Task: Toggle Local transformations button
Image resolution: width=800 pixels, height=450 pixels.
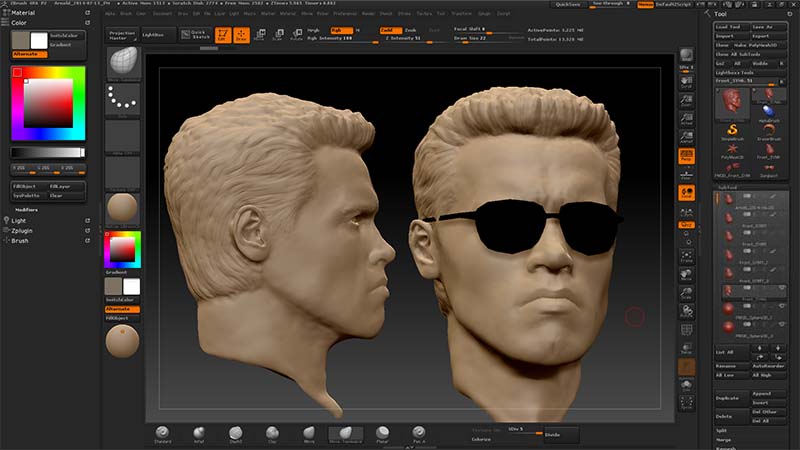Action: [686, 193]
